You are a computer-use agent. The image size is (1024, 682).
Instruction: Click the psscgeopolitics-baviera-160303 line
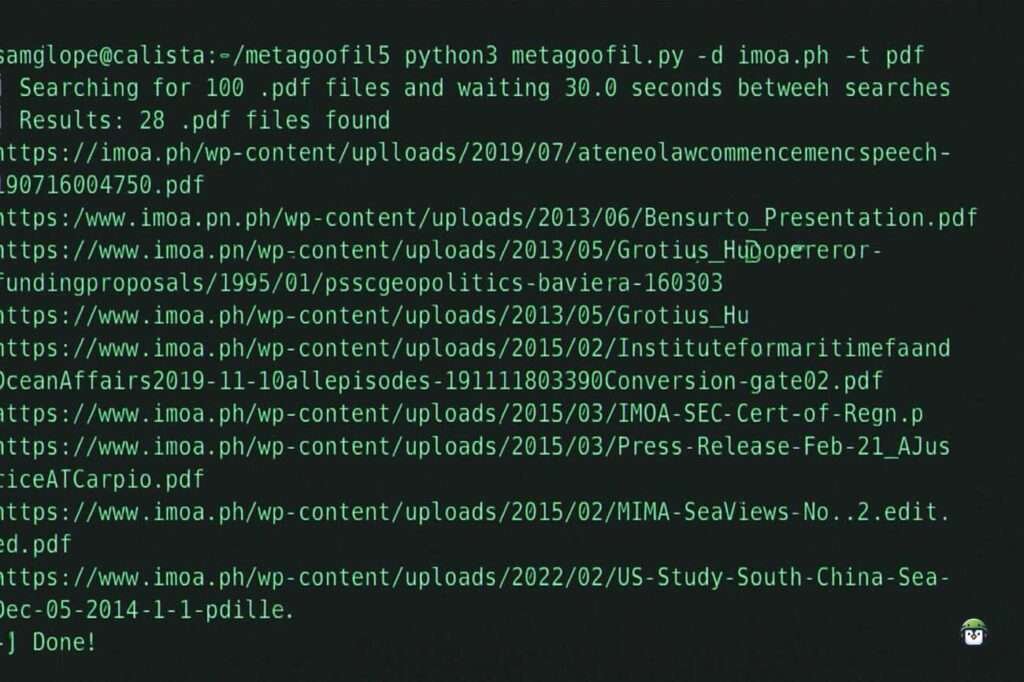361,284
